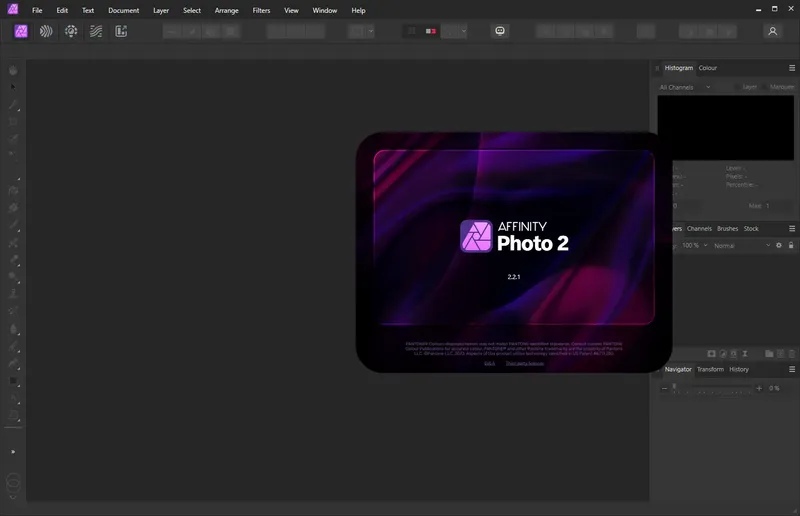This screenshot has width=800, height=516.
Task: Select the View (hand) tool
Action: pos(14,70)
